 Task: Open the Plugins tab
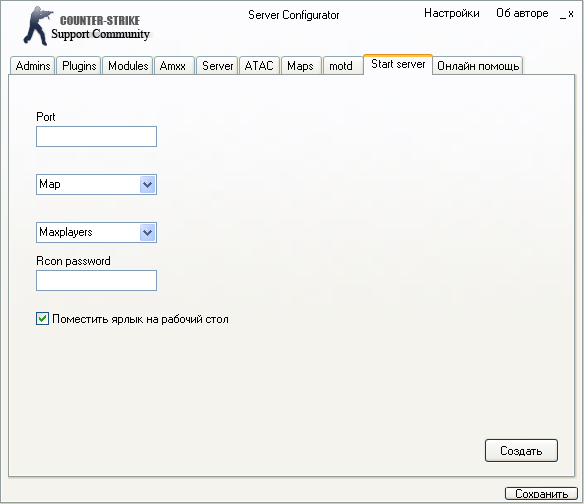pyautogui.click(x=79, y=66)
